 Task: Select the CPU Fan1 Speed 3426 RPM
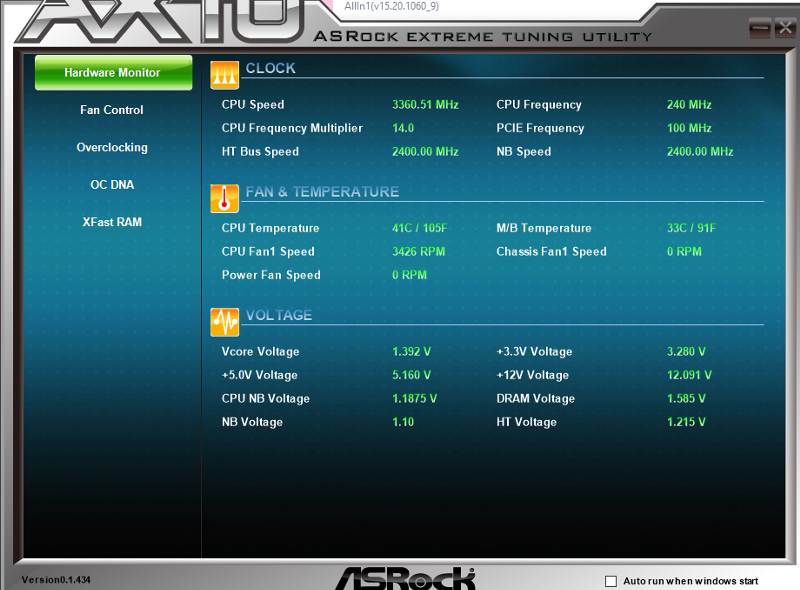click(x=418, y=252)
